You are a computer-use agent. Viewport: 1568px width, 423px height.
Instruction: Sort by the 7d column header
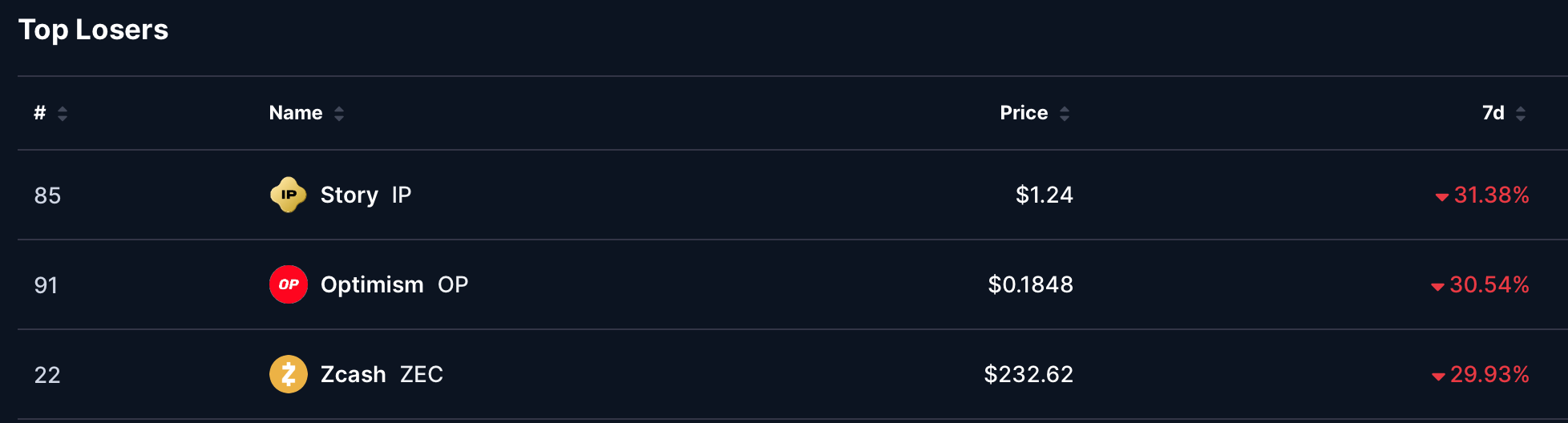(x=1493, y=113)
